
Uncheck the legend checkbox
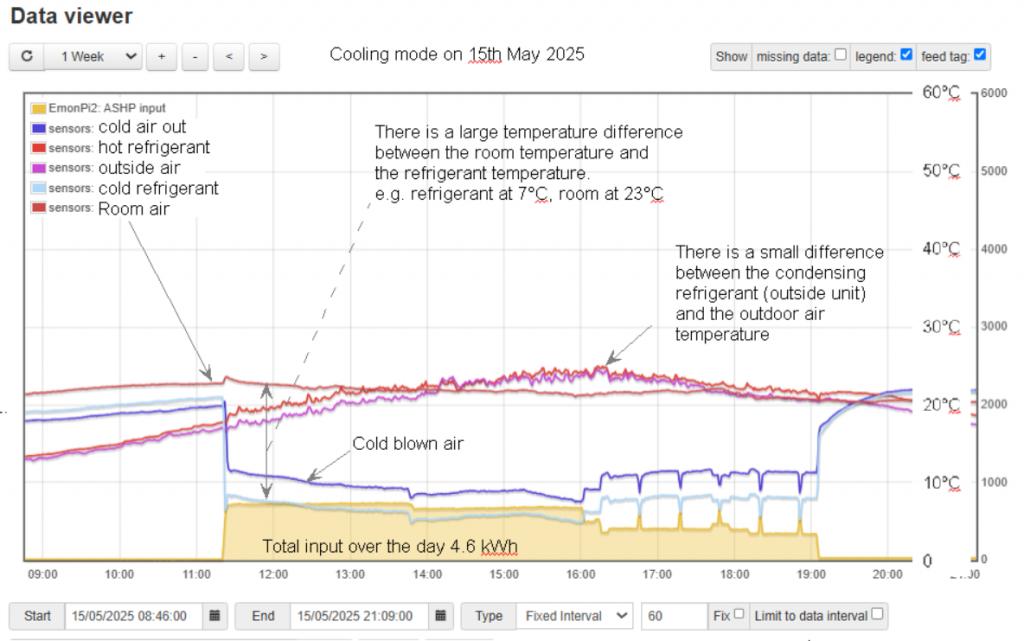pyautogui.click(x=906, y=55)
